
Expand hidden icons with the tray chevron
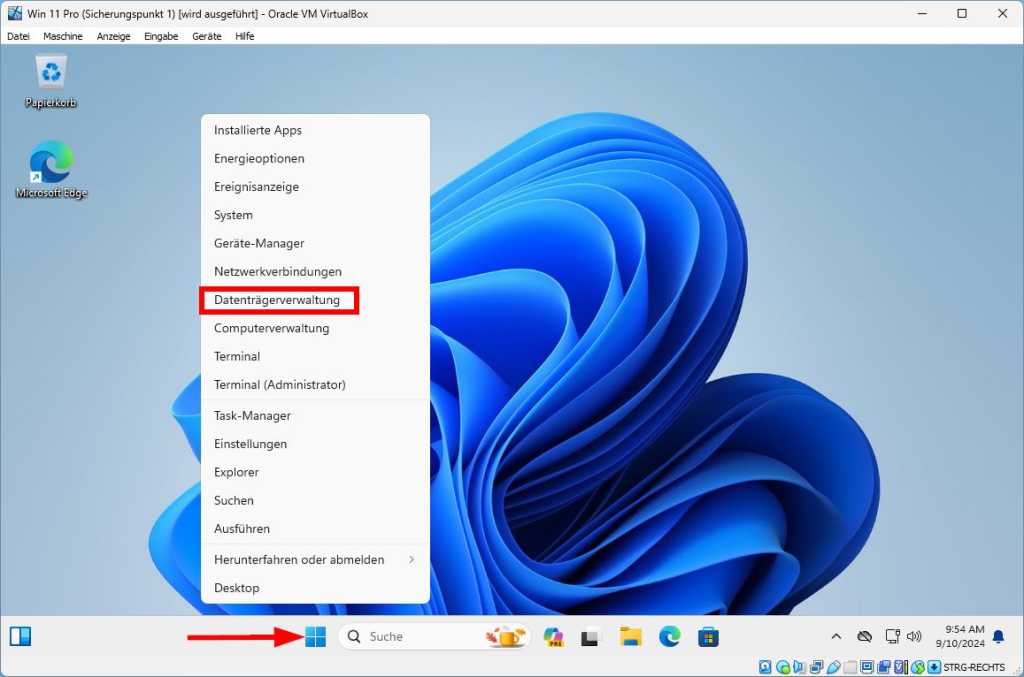pos(836,636)
